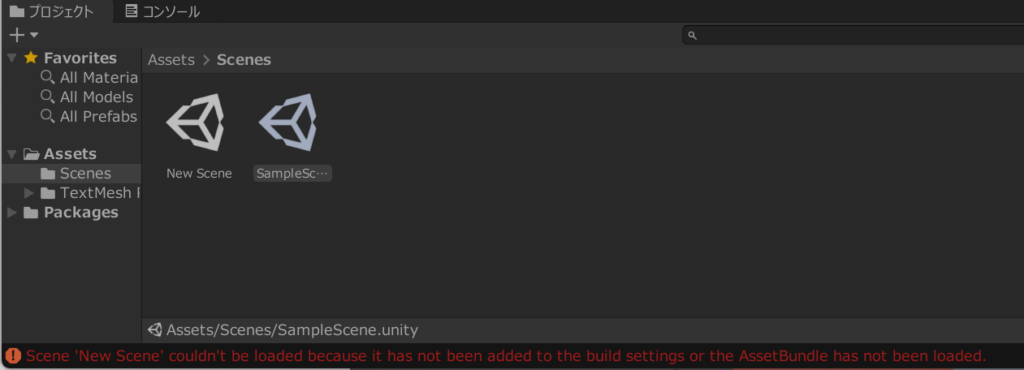Switch to the プロジェクト tab
This screenshot has height=370, width=1024.
coord(52,12)
